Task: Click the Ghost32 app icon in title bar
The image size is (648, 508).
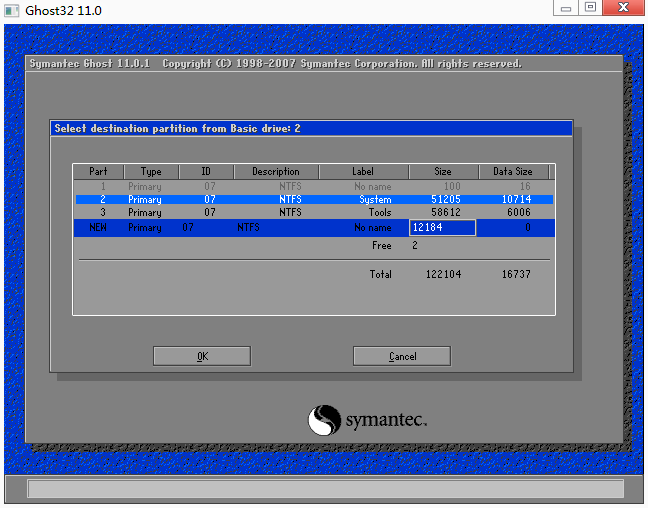Action: pyautogui.click(x=12, y=10)
